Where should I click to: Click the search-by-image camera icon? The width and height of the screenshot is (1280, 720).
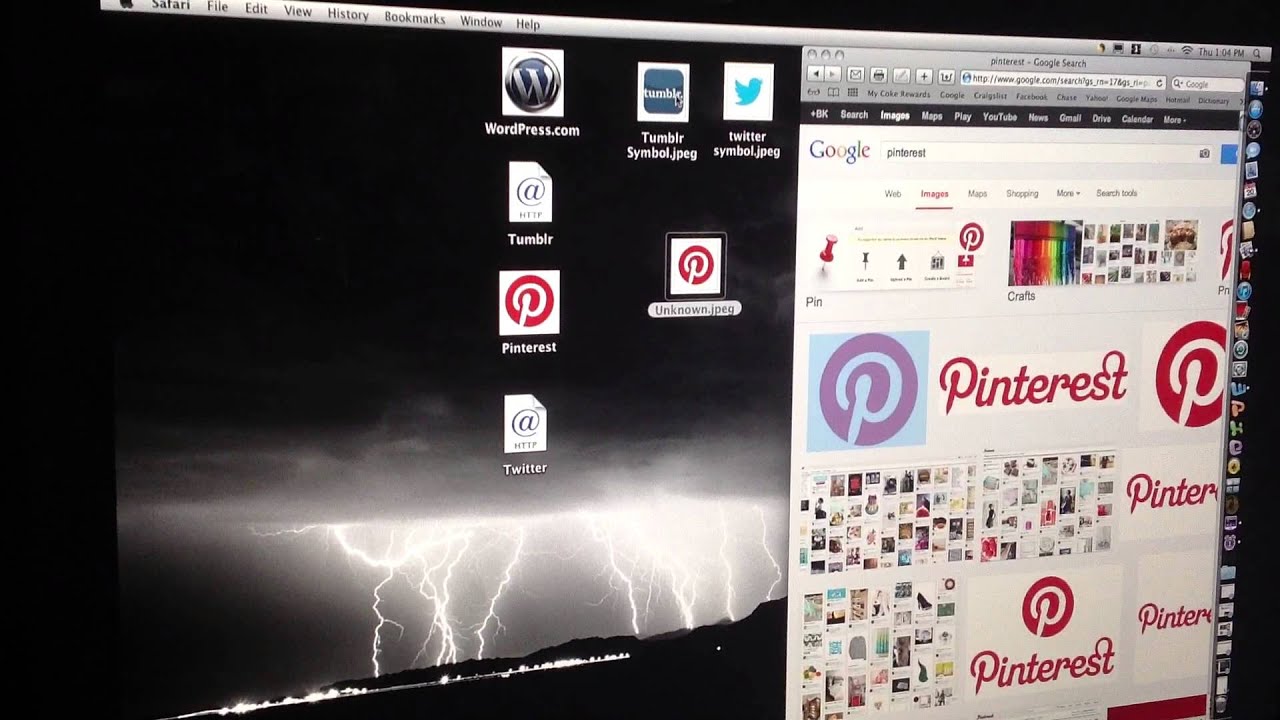pos(1204,153)
